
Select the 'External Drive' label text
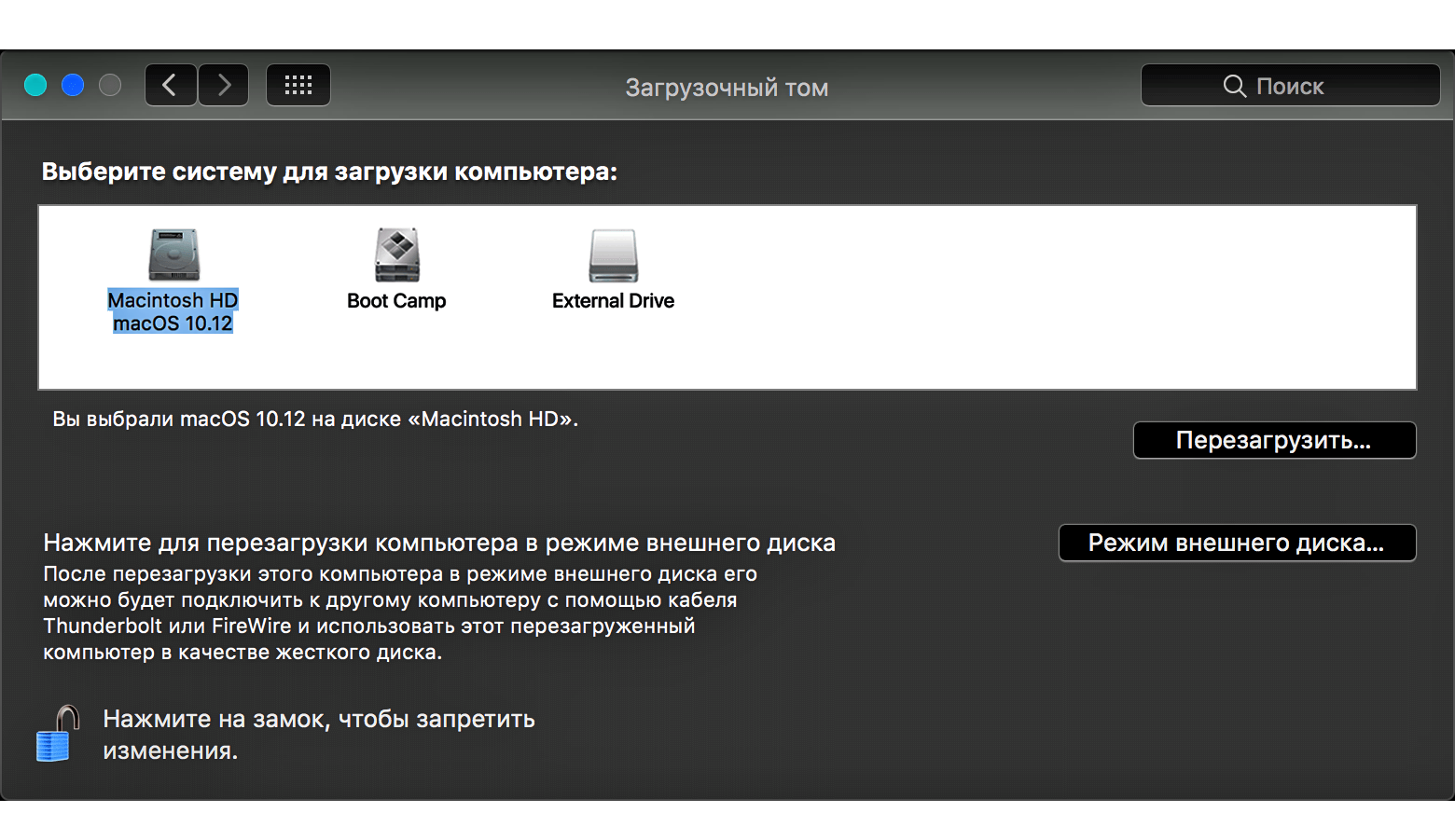(x=613, y=301)
